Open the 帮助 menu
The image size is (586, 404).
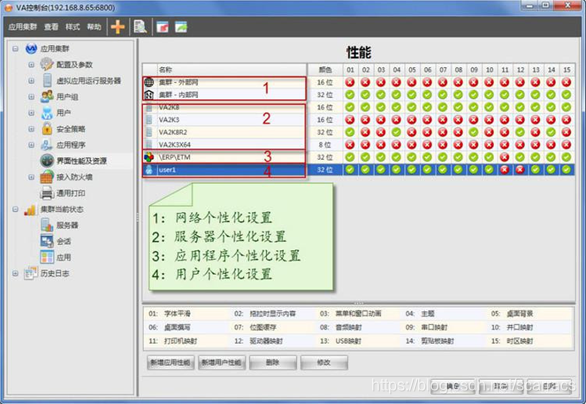pos(94,27)
